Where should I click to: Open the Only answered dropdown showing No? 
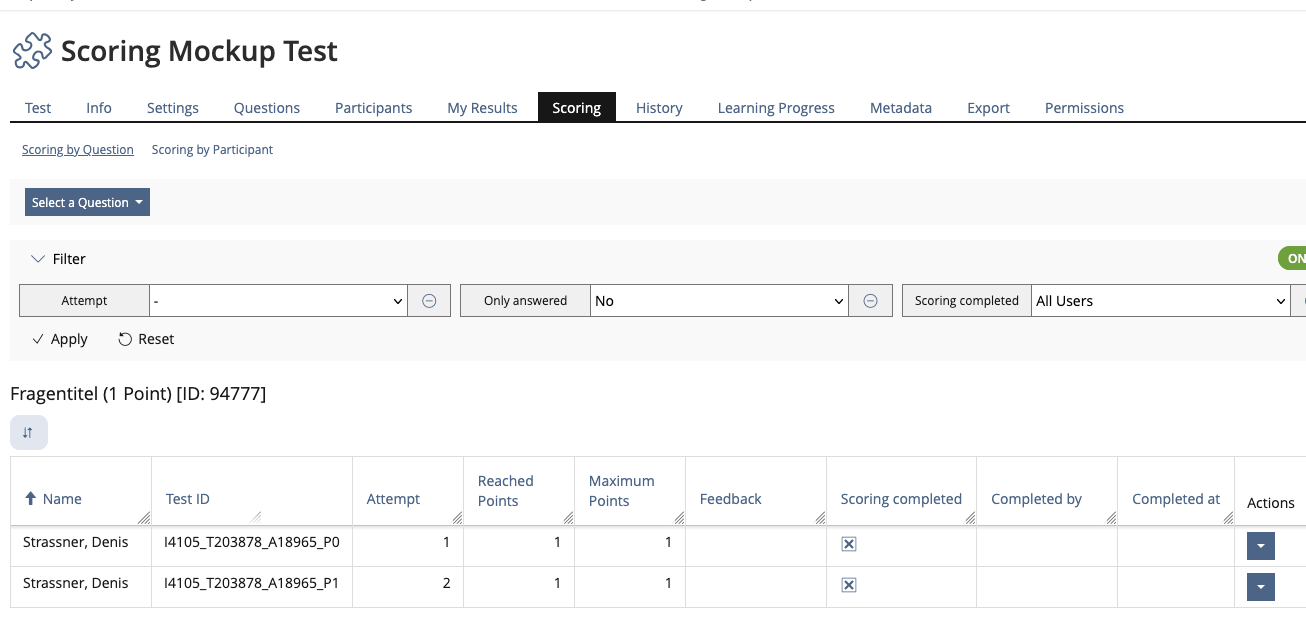(718, 300)
